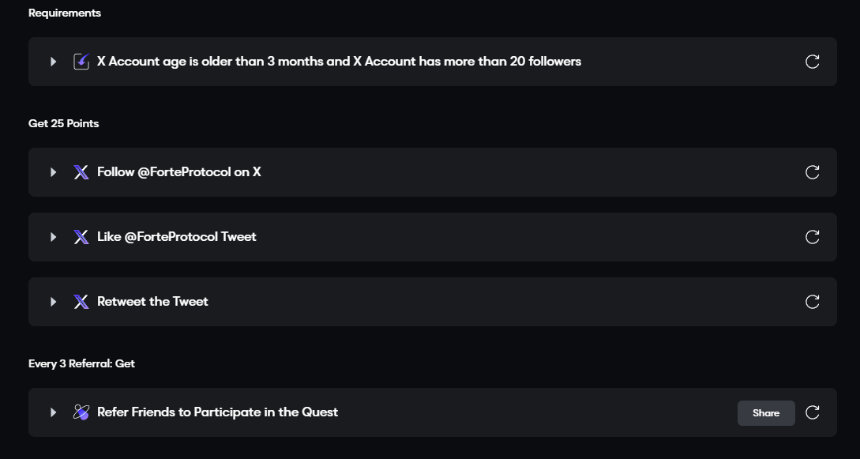Refresh the Follow @ForteProtocol task status
The height and width of the screenshot is (459, 860).
pos(812,172)
